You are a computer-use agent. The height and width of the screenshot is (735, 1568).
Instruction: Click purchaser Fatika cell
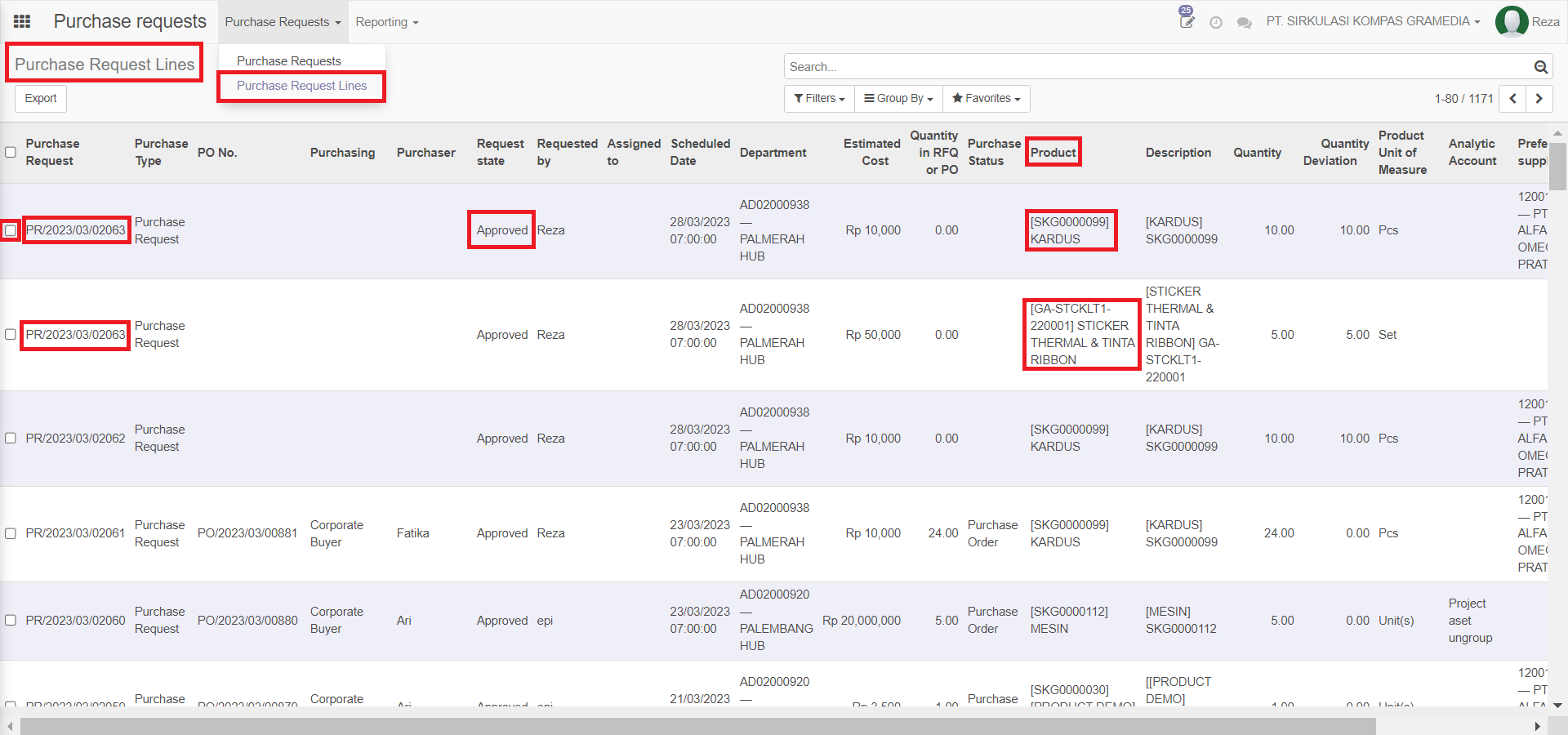413,533
